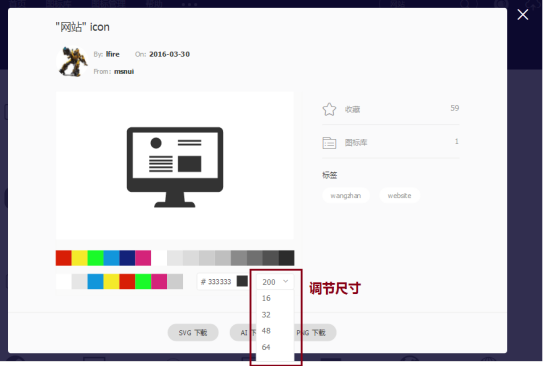This screenshot has width=554, height=367.
Task: Pick white swatch in bottom palette row
Action: (64, 282)
